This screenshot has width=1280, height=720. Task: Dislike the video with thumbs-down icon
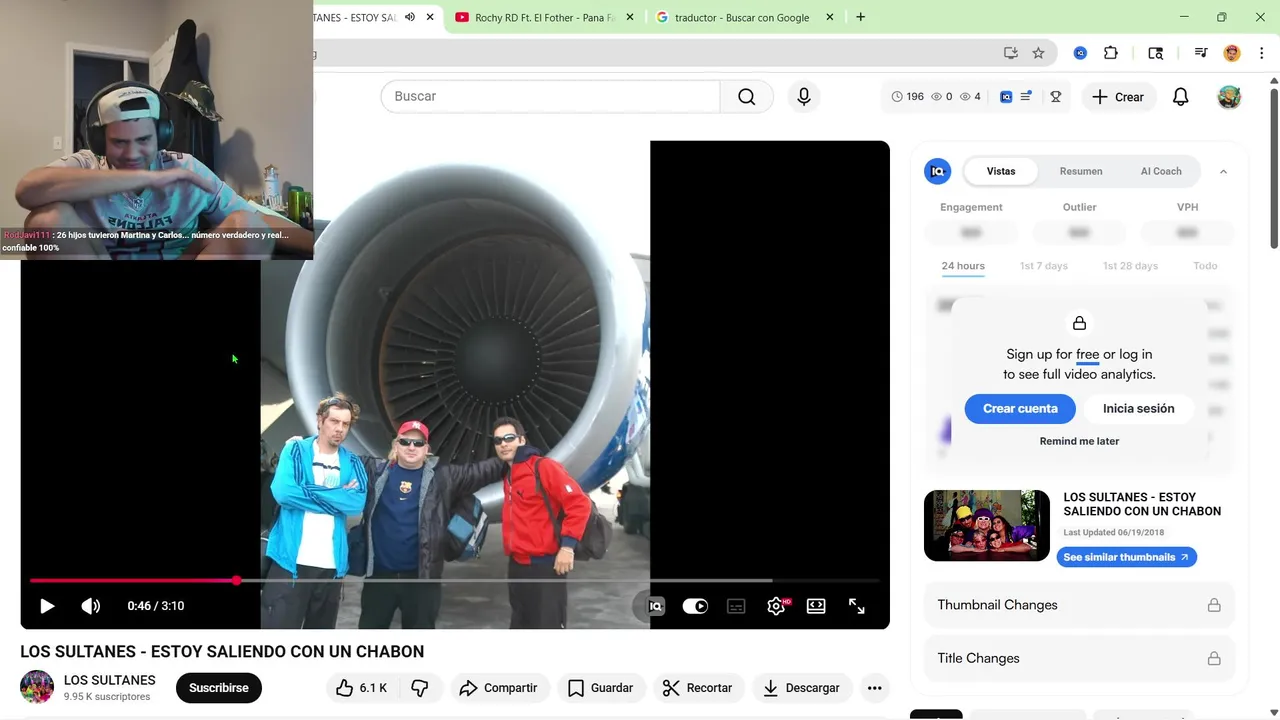click(x=420, y=688)
